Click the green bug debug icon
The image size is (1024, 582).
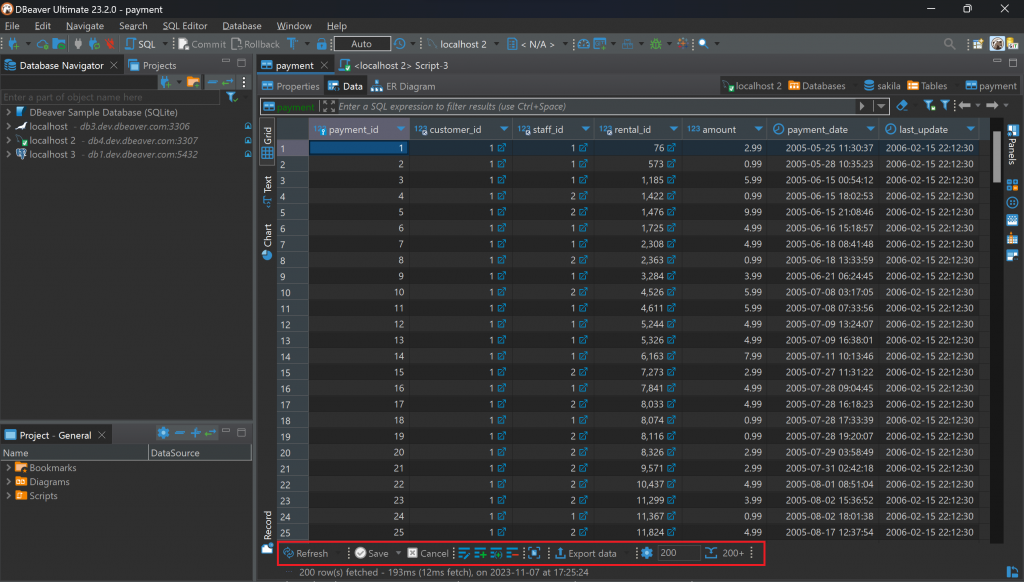point(656,44)
